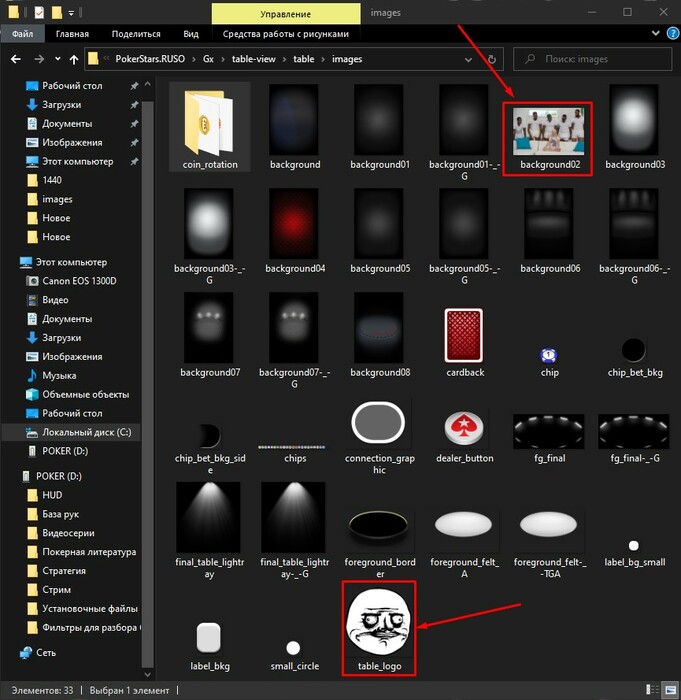Select the chips sprite file

point(294,452)
